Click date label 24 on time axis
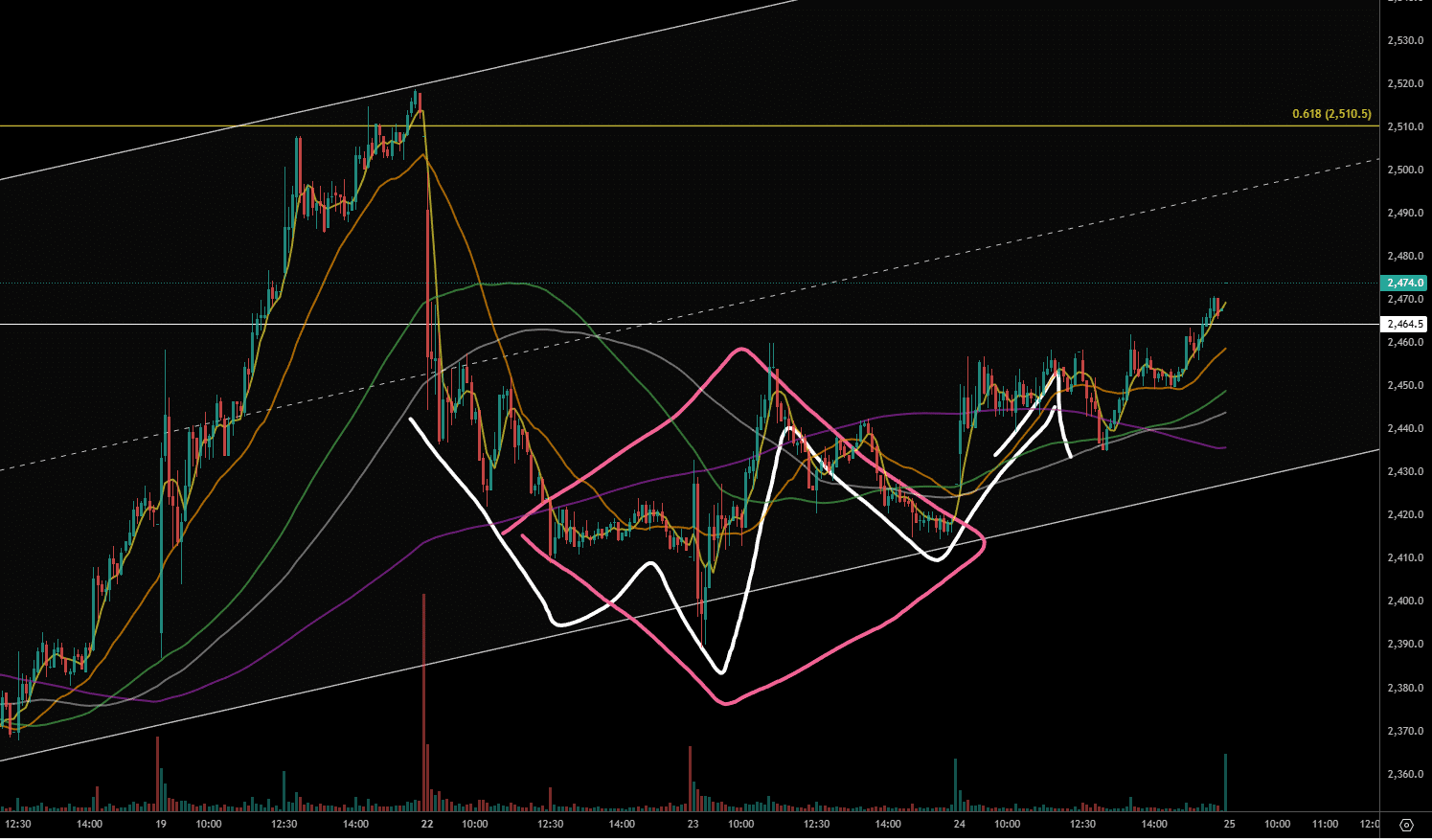 [x=960, y=824]
